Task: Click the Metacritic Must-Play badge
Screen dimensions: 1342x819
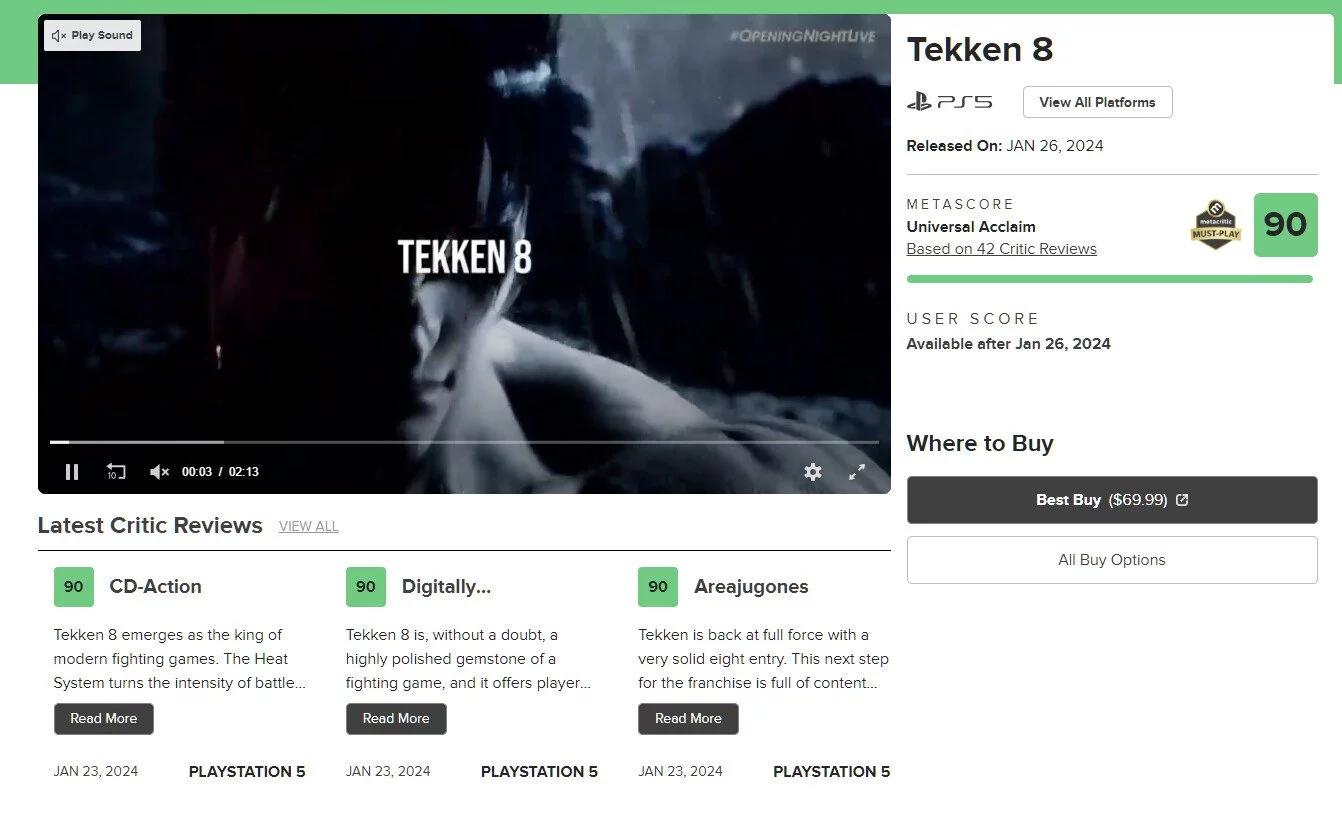Action: pyautogui.click(x=1215, y=225)
